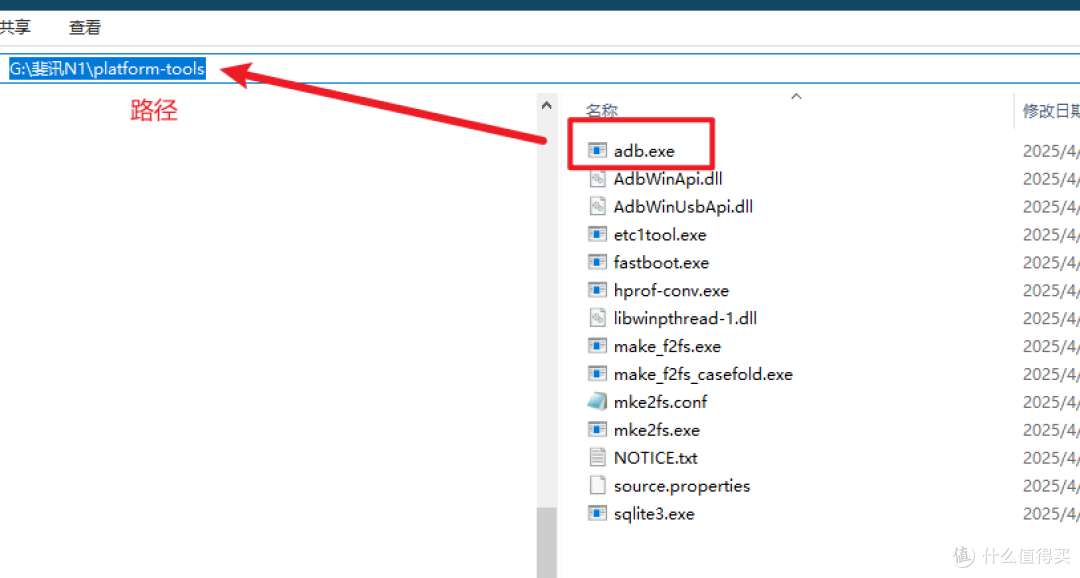The image size is (1080, 578).
Task: Click the modified date of mke2fs.conf
Action: [x=1051, y=402]
